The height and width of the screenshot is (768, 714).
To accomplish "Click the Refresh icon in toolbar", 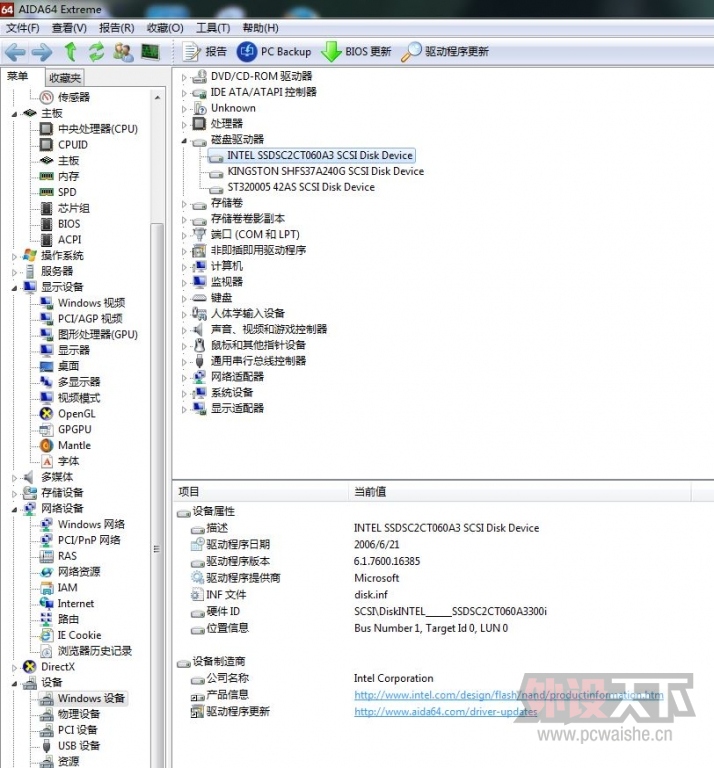I will pyautogui.click(x=96, y=51).
